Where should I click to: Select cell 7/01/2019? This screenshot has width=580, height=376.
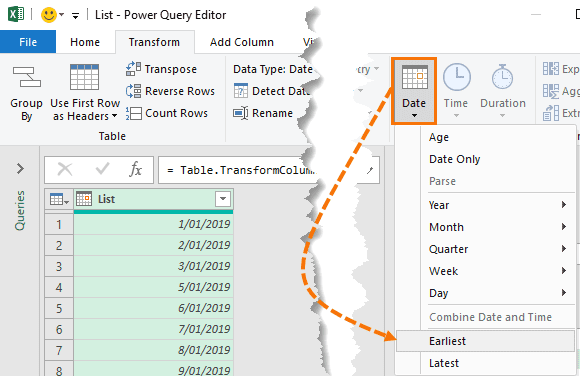tap(154, 329)
